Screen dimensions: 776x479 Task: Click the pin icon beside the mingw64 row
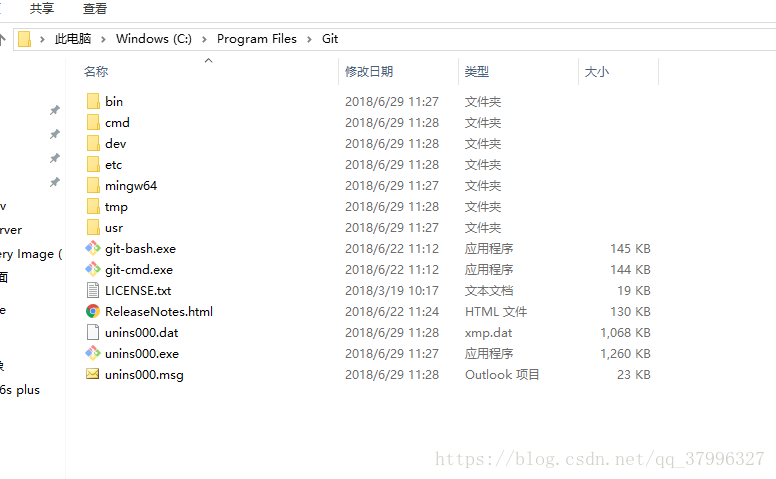[54, 183]
